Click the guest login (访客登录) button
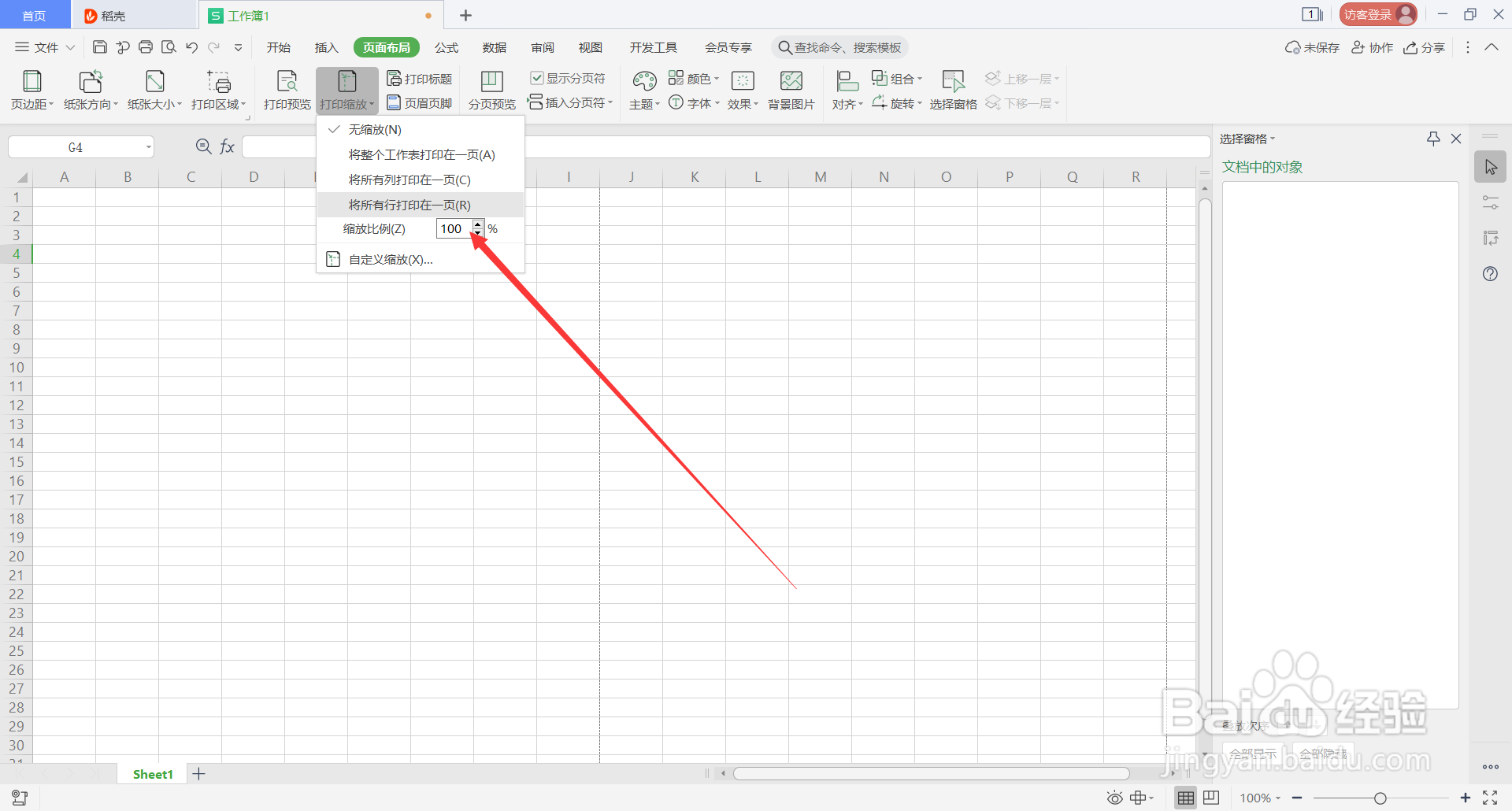Screen dimensions: 1512x811 1378,14
